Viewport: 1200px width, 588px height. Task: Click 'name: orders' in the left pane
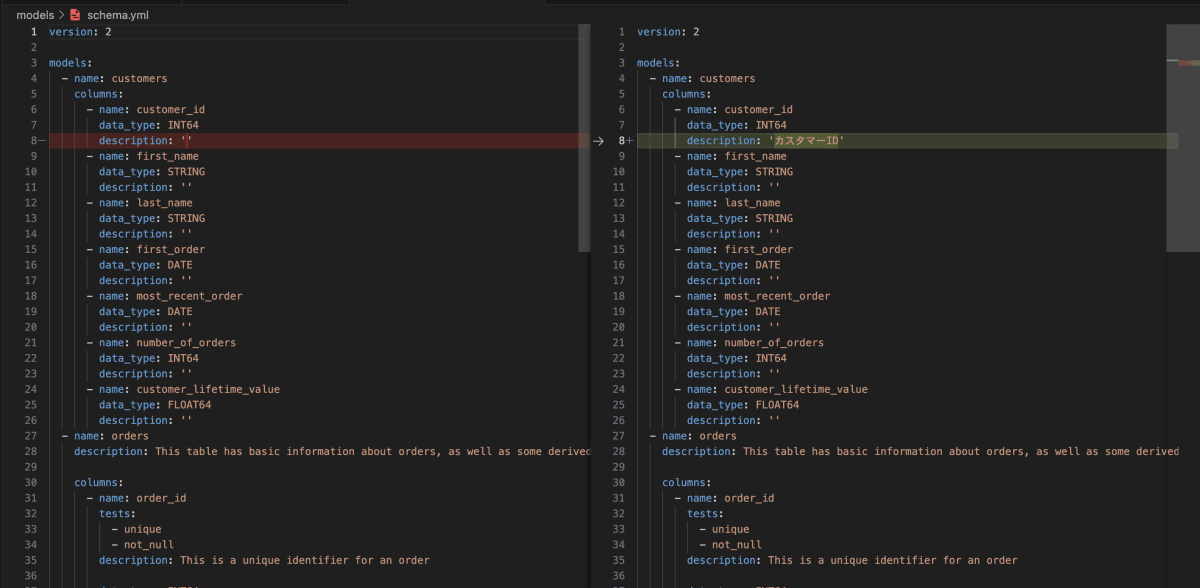point(111,436)
